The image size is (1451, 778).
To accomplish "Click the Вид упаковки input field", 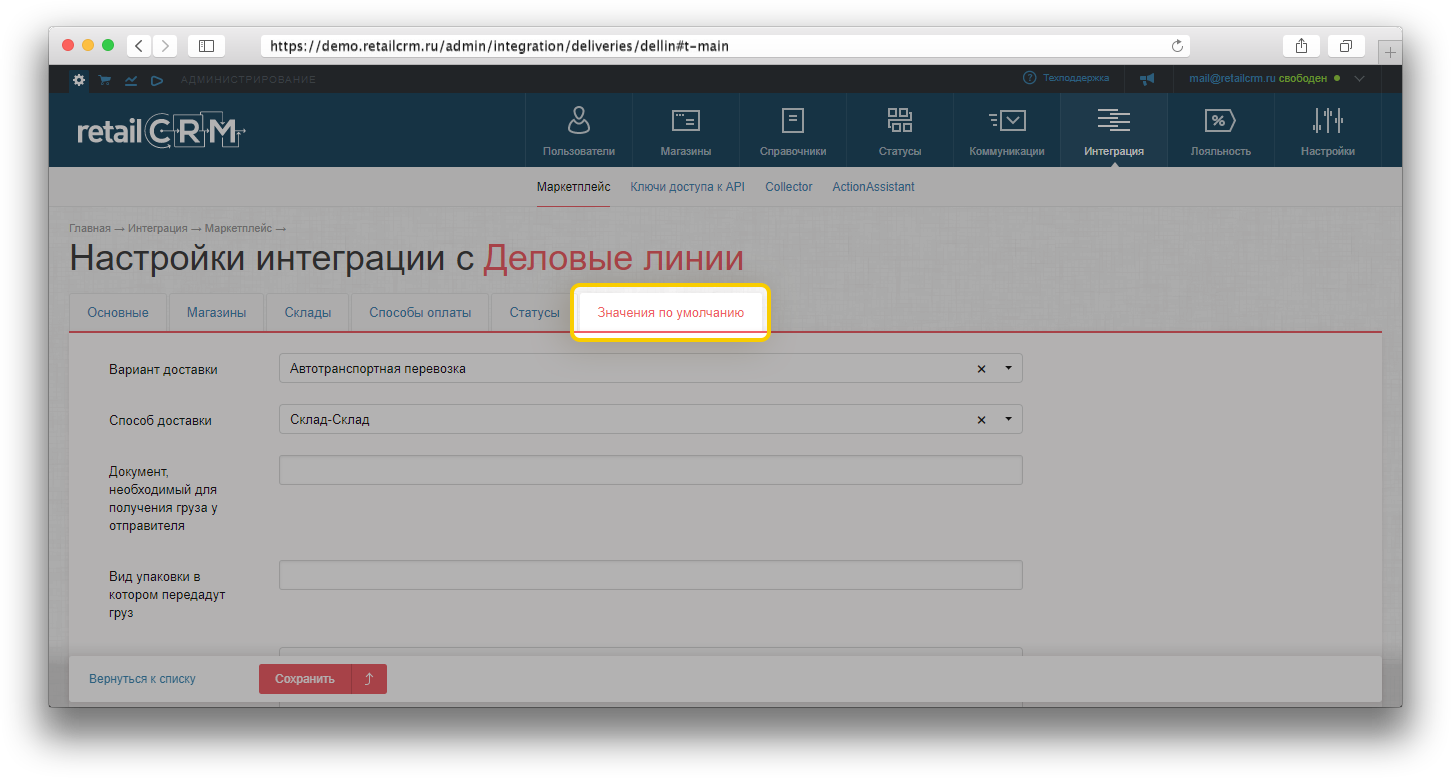I will pyautogui.click(x=650, y=575).
